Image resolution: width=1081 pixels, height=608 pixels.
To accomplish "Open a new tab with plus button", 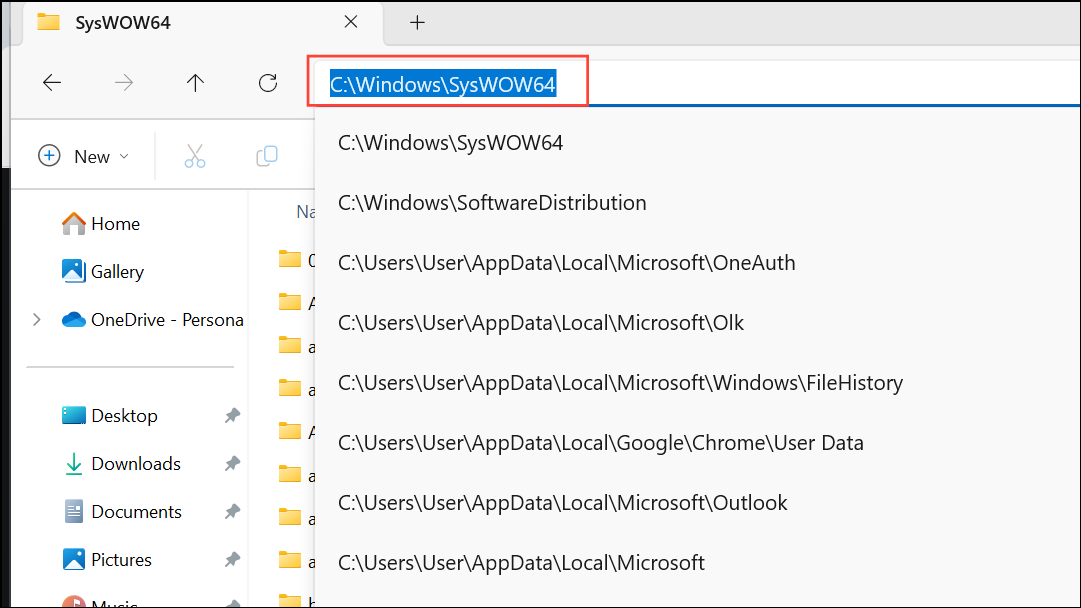I will [x=418, y=22].
